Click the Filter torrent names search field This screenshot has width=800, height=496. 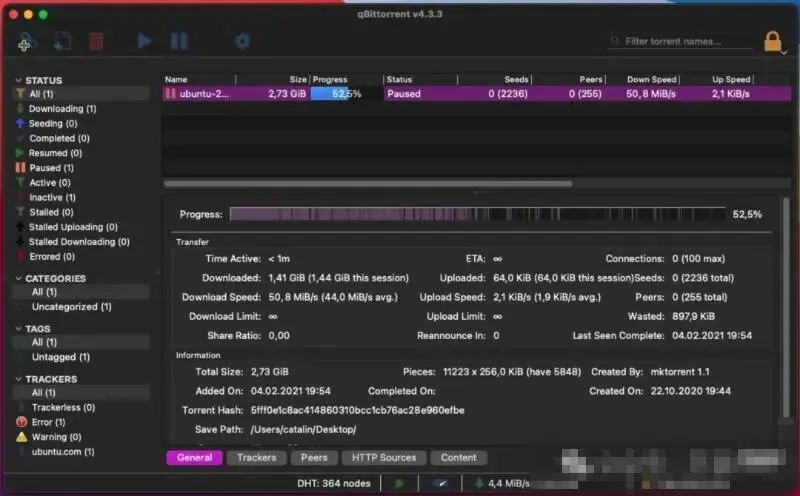[680, 41]
